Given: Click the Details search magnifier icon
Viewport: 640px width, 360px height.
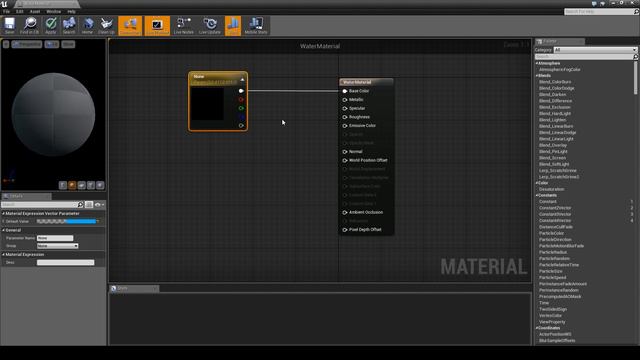Looking at the screenshot, I should tap(80, 204).
